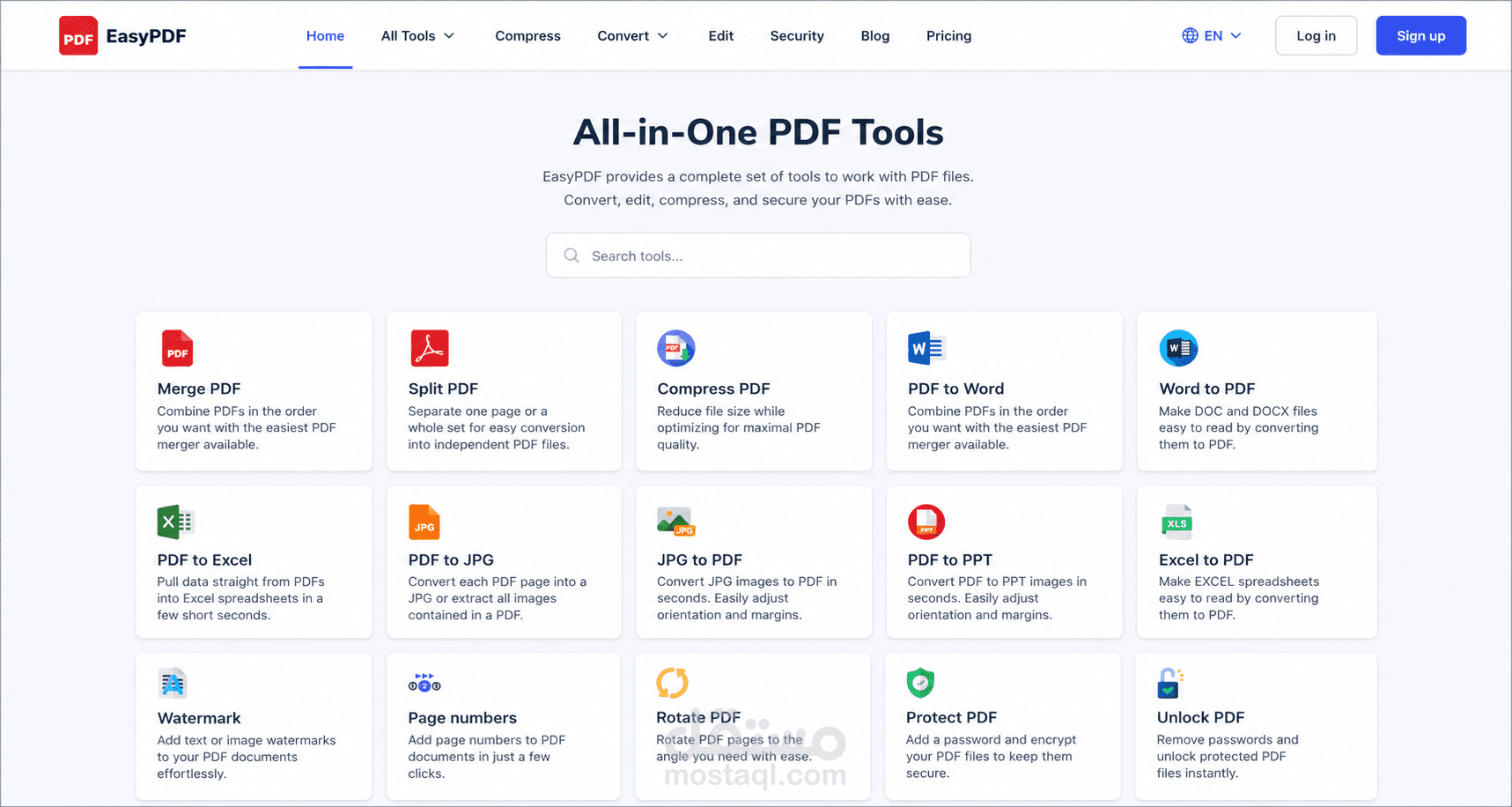Open the JPG to PDF title link
Screen dimensions: 1512x807
tap(699, 559)
